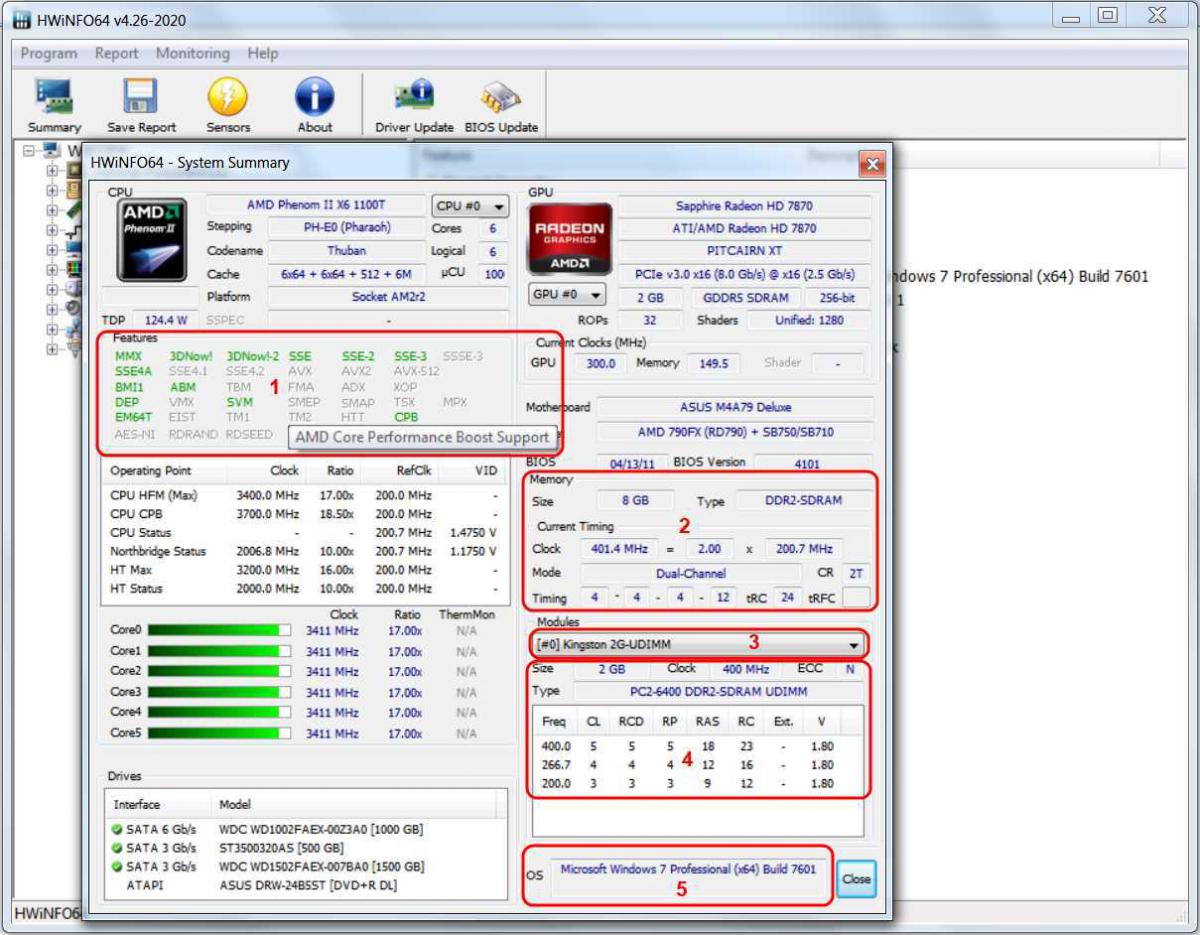Click the SVM feature flag
This screenshot has width=1200, height=935.
click(x=239, y=402)
